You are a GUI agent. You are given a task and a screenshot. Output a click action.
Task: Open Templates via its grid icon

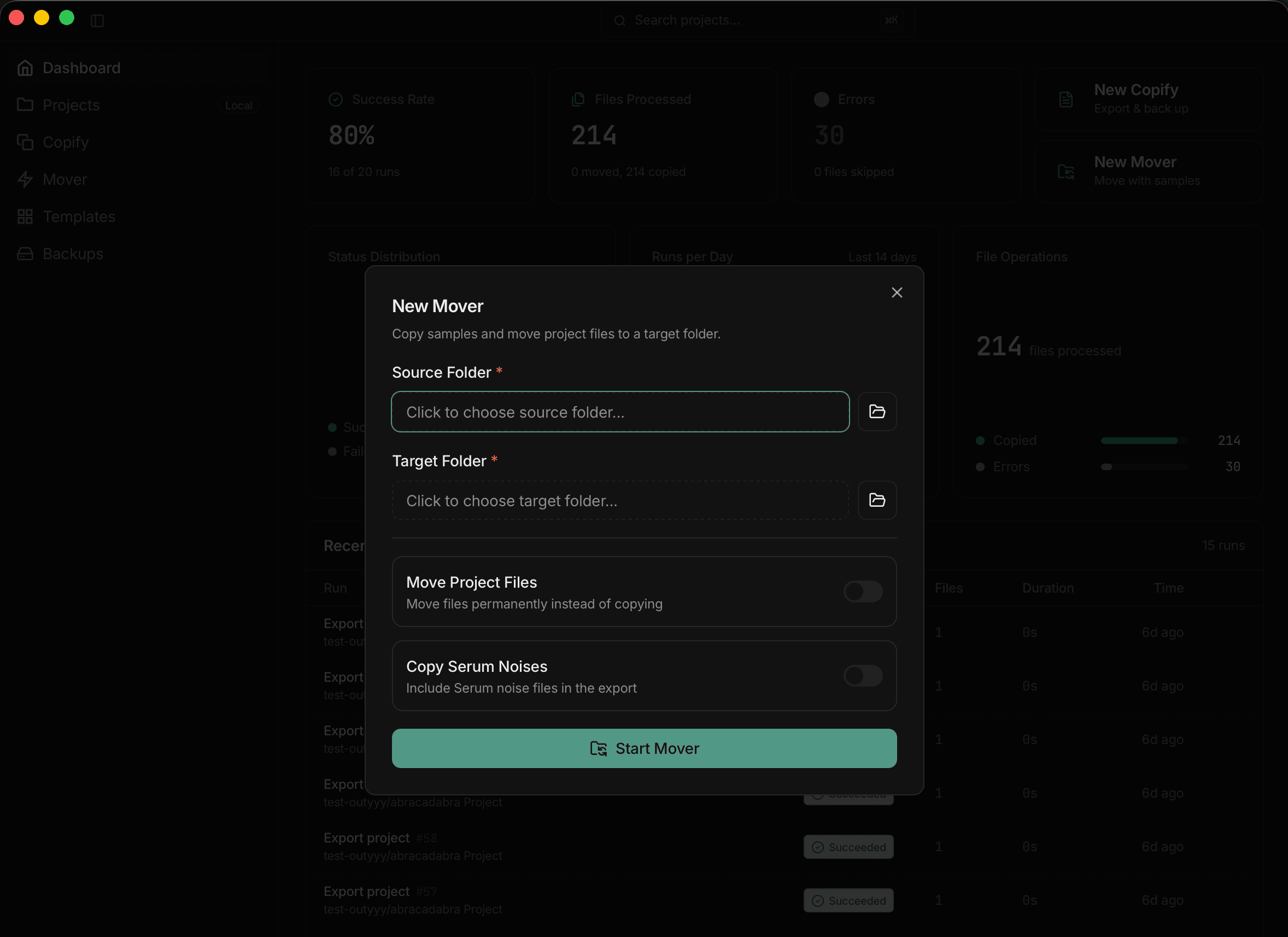(x=26, y=216)
